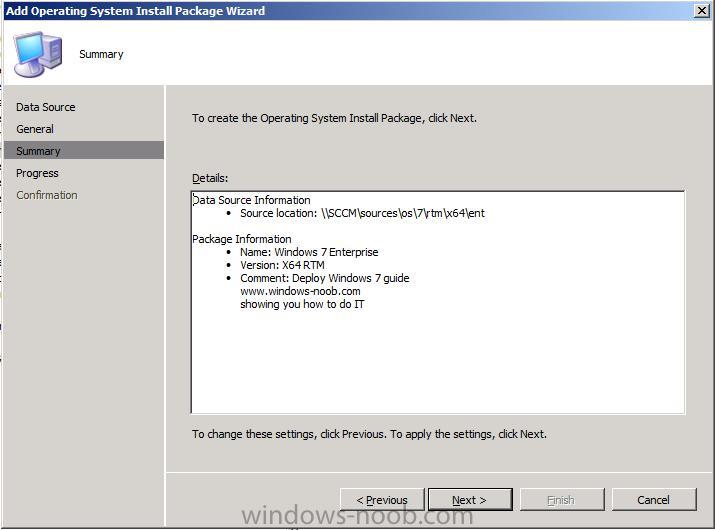Select the Data Source step in the sidebar
715x530 pixels.
[46, 107]
